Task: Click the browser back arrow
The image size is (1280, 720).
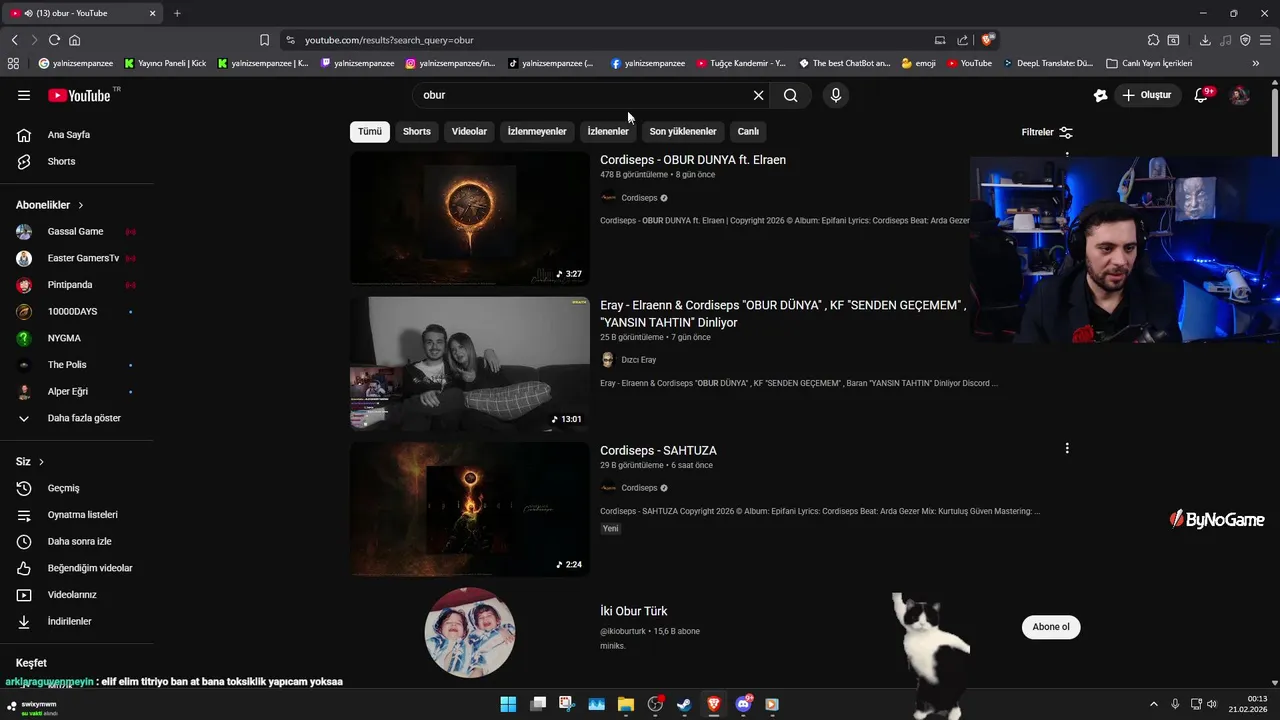Action: (14, 40)
